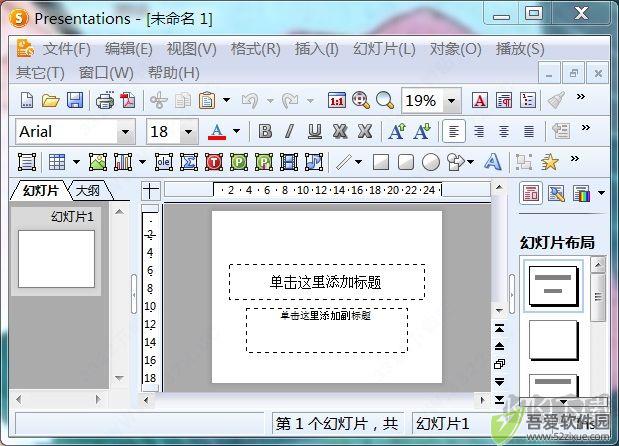Select the 幻灯片 tab in side panel
This screenshot has height=446, width=619.
coord(41,191)
